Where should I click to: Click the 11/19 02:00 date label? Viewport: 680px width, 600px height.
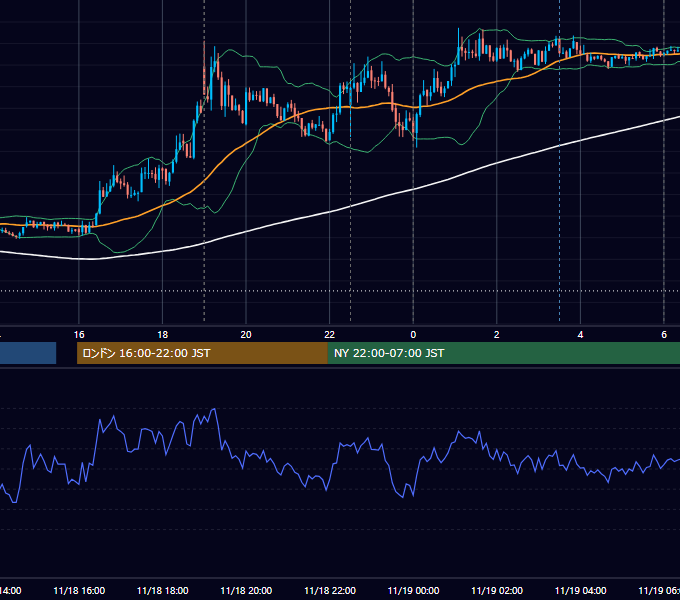tap(497, 591)
